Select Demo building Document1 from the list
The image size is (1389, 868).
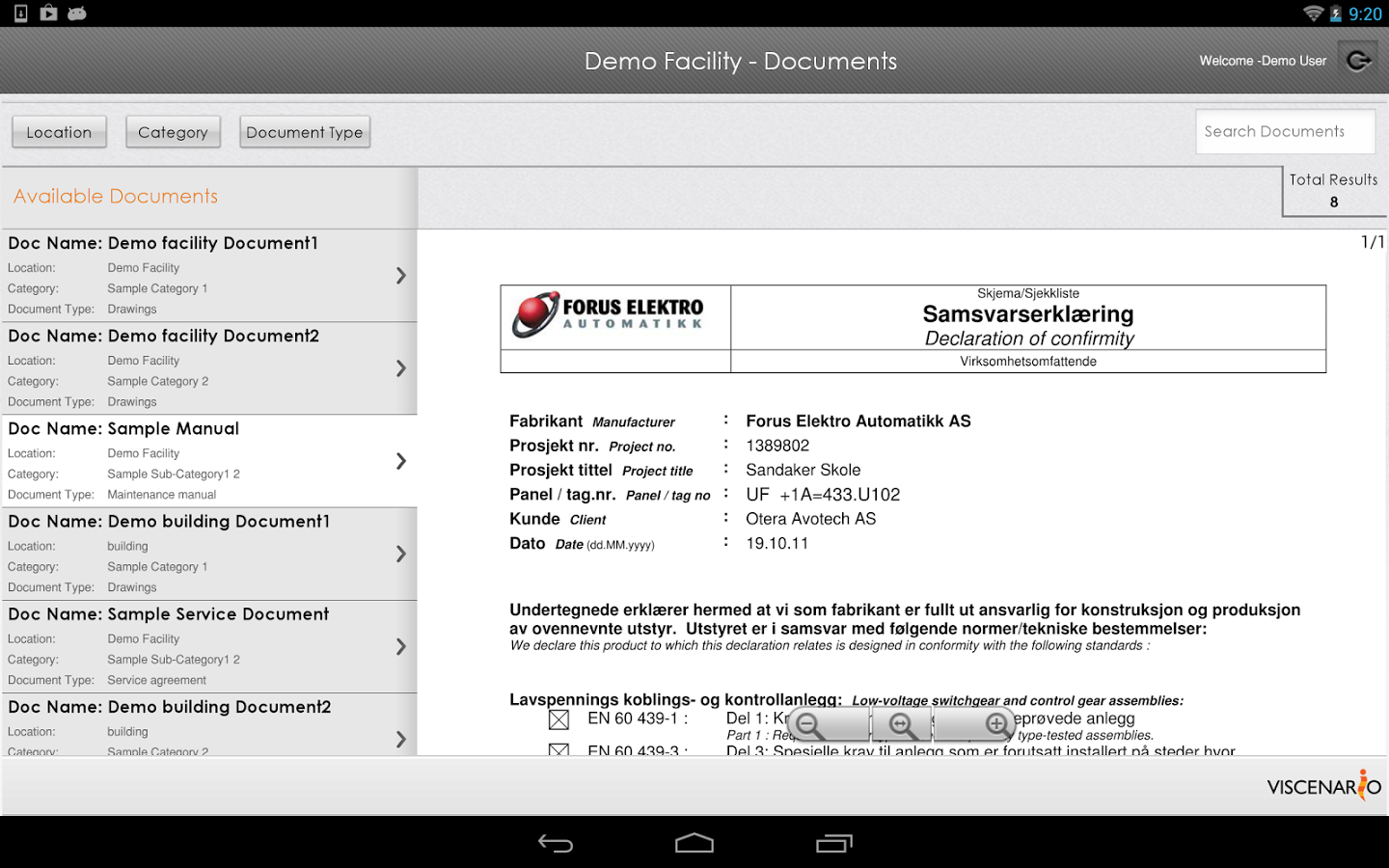(x=193, y=553)
